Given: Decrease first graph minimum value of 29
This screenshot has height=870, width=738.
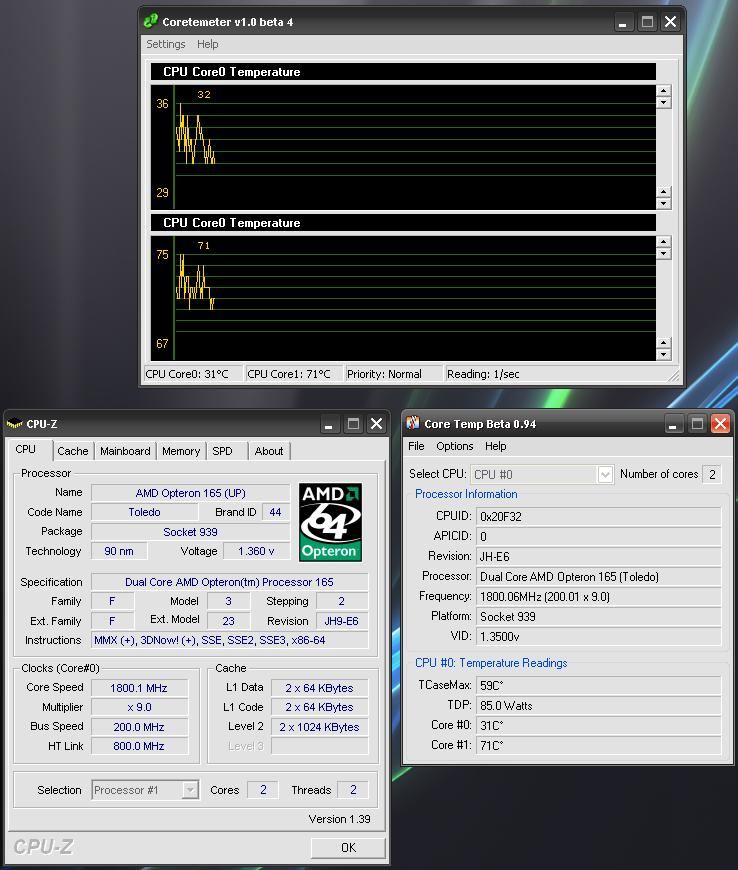Looking at the screenshot, I should pos(664,203).
